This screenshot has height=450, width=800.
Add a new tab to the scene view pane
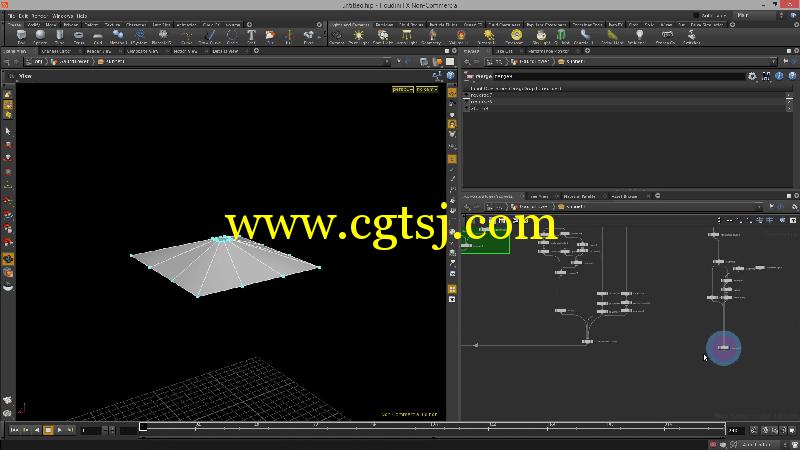pyautogui.click(x=257, y=51)
